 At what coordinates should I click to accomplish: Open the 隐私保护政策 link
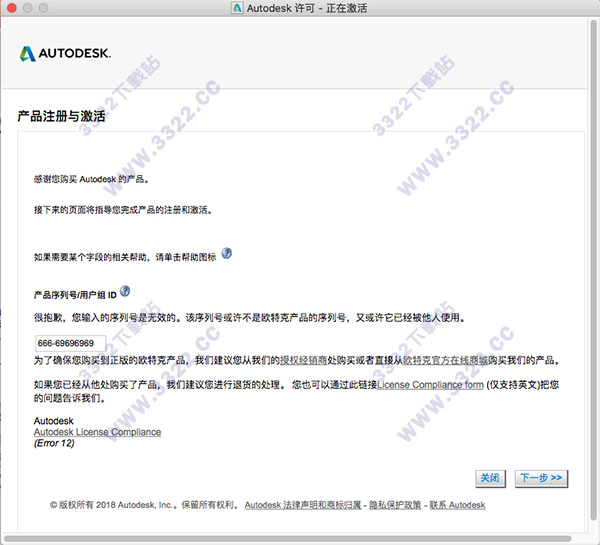395,505
